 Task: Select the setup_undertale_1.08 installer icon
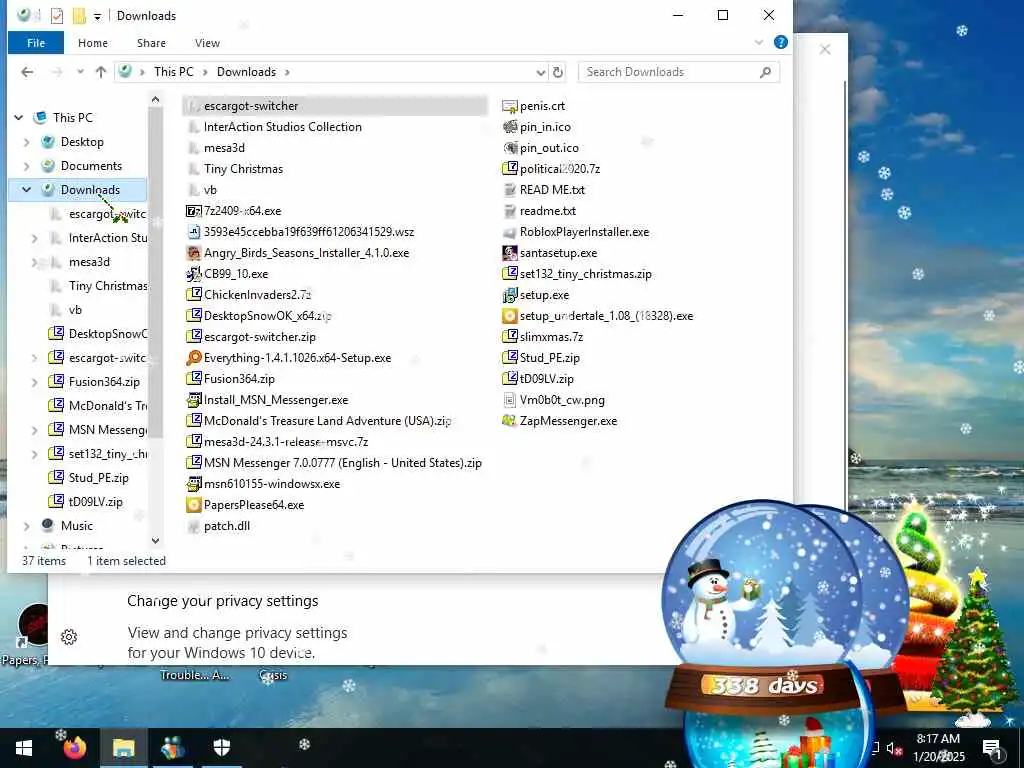click(x=510, y=316)
